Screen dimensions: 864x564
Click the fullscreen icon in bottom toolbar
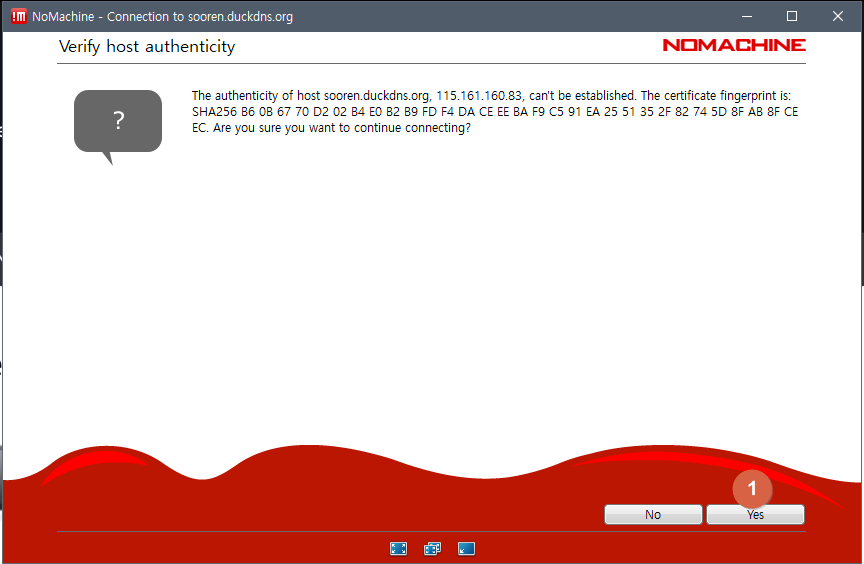tap(398, 549)
